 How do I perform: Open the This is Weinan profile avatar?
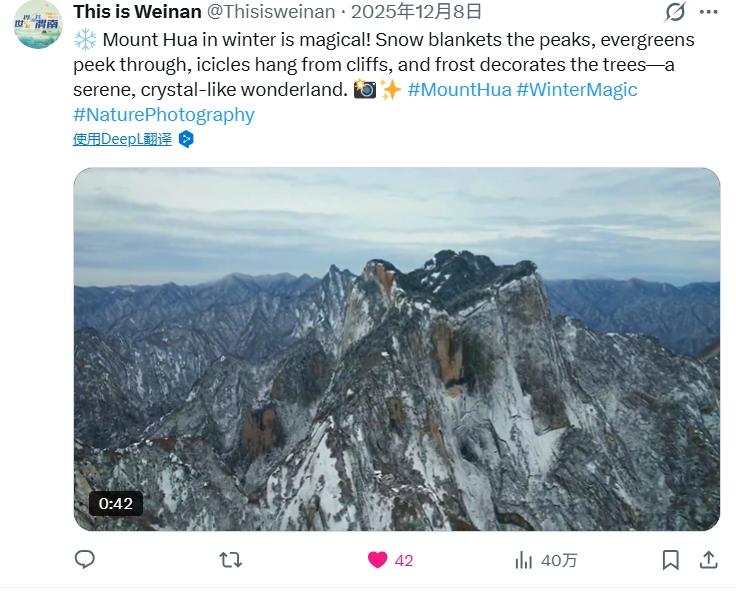[x=38, y=24]
